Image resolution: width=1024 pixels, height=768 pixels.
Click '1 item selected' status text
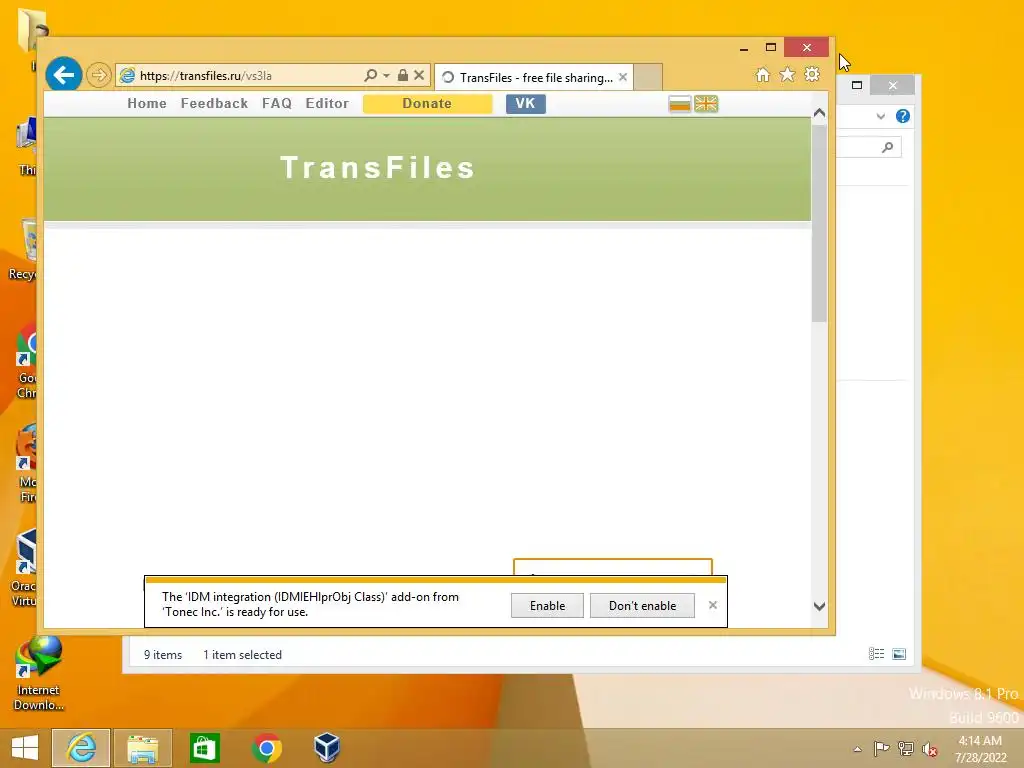(242, 654)
